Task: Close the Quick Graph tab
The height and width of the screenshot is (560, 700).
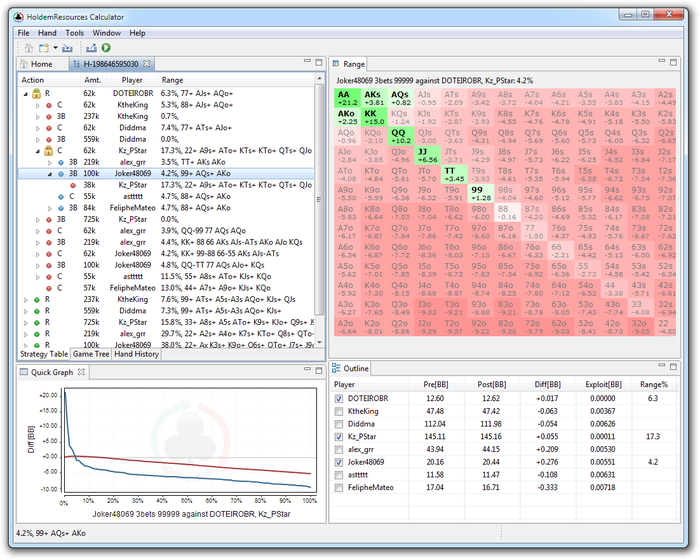Action: pos(81,372)
